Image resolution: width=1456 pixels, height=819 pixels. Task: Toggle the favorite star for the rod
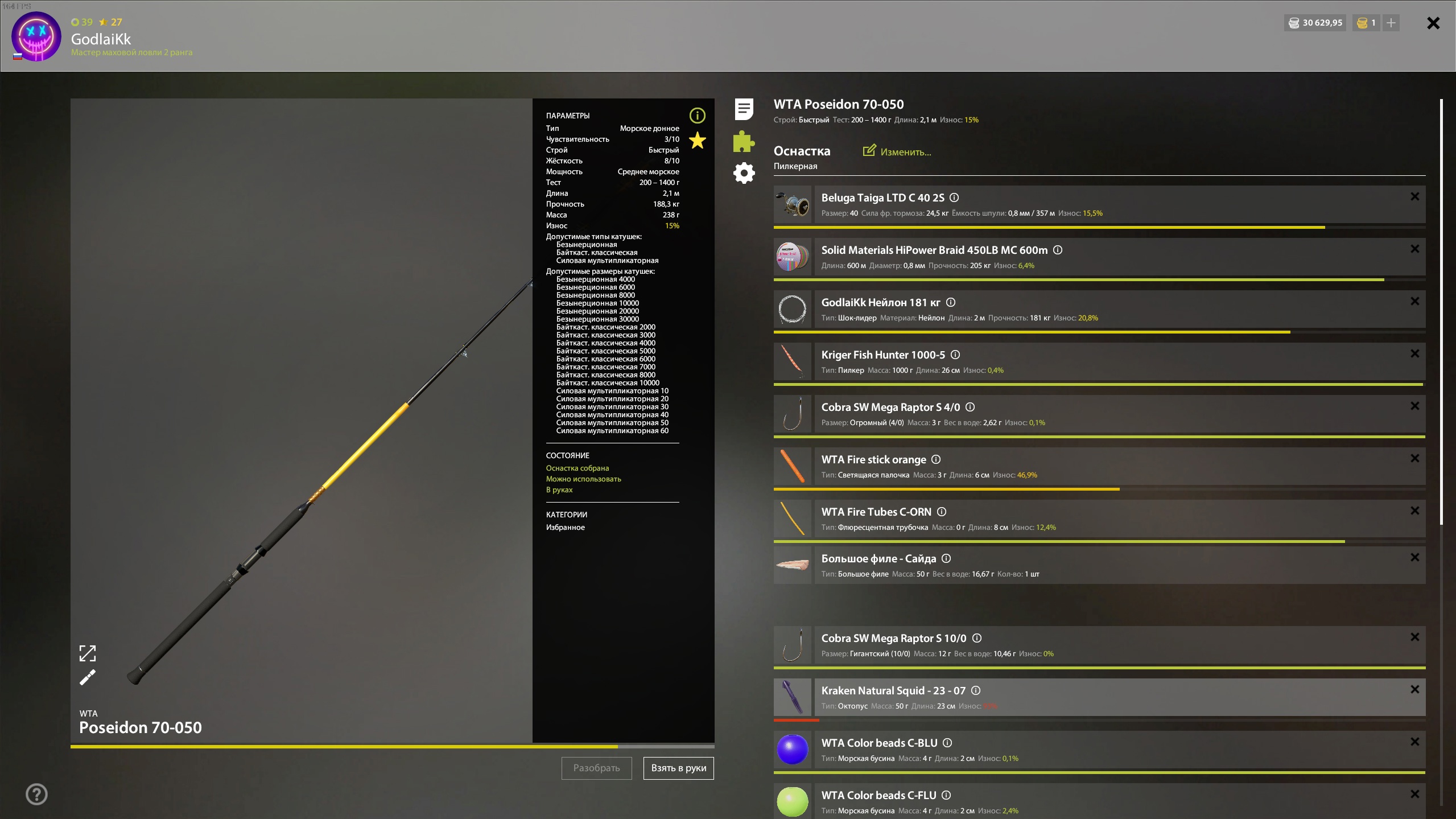697,141
